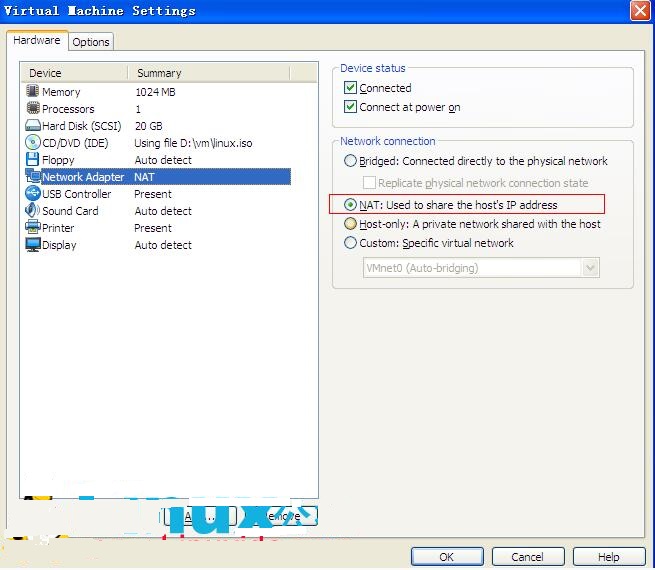Select the Display row label
Image resolution: width=655 pixels, height=570 pixels.
coord(59,245)
